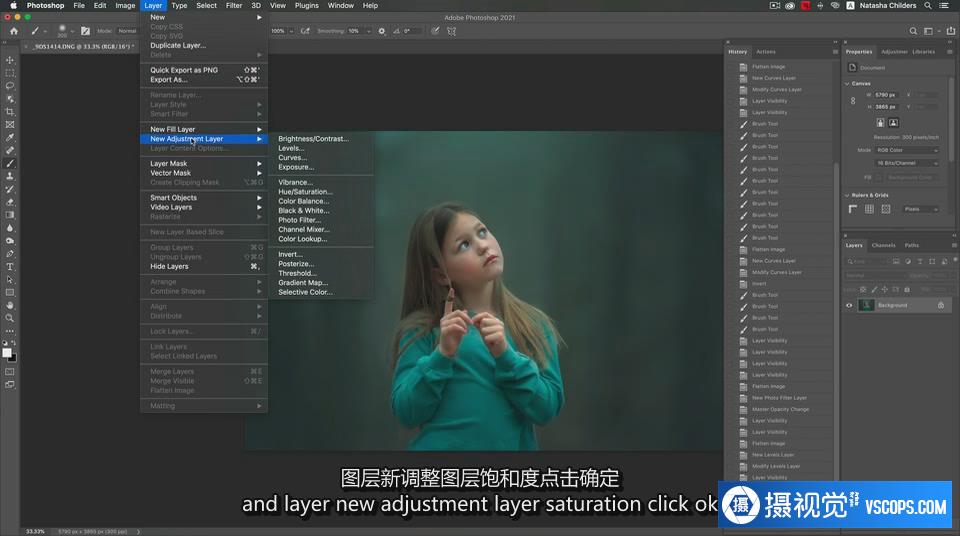Select the Eraser tool
This screenshot has height=536, width=960.
tap(10, 202)
